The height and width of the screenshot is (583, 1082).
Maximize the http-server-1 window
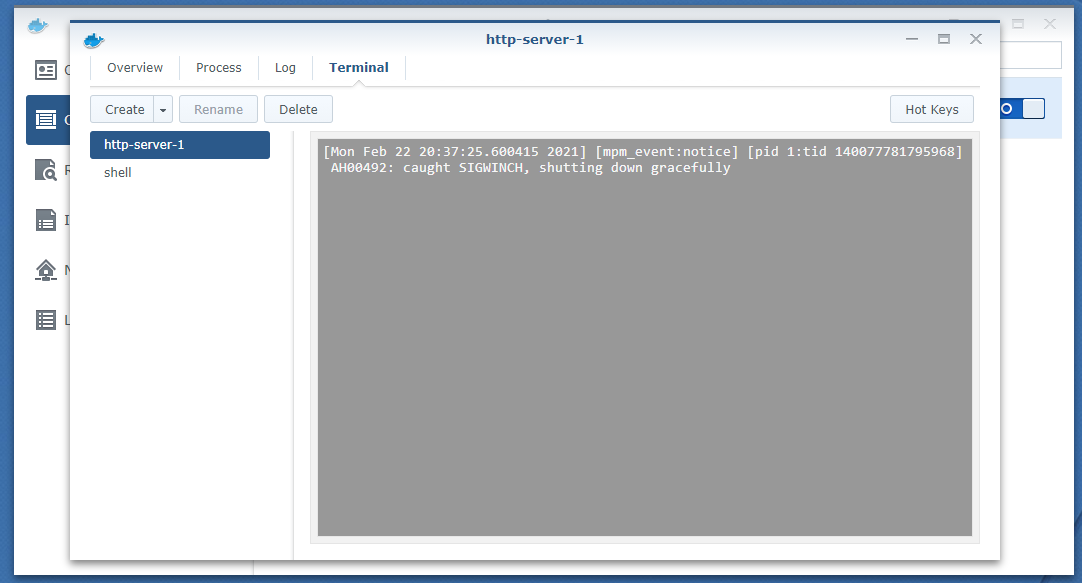pyautogui.click(x=943, y=39)
